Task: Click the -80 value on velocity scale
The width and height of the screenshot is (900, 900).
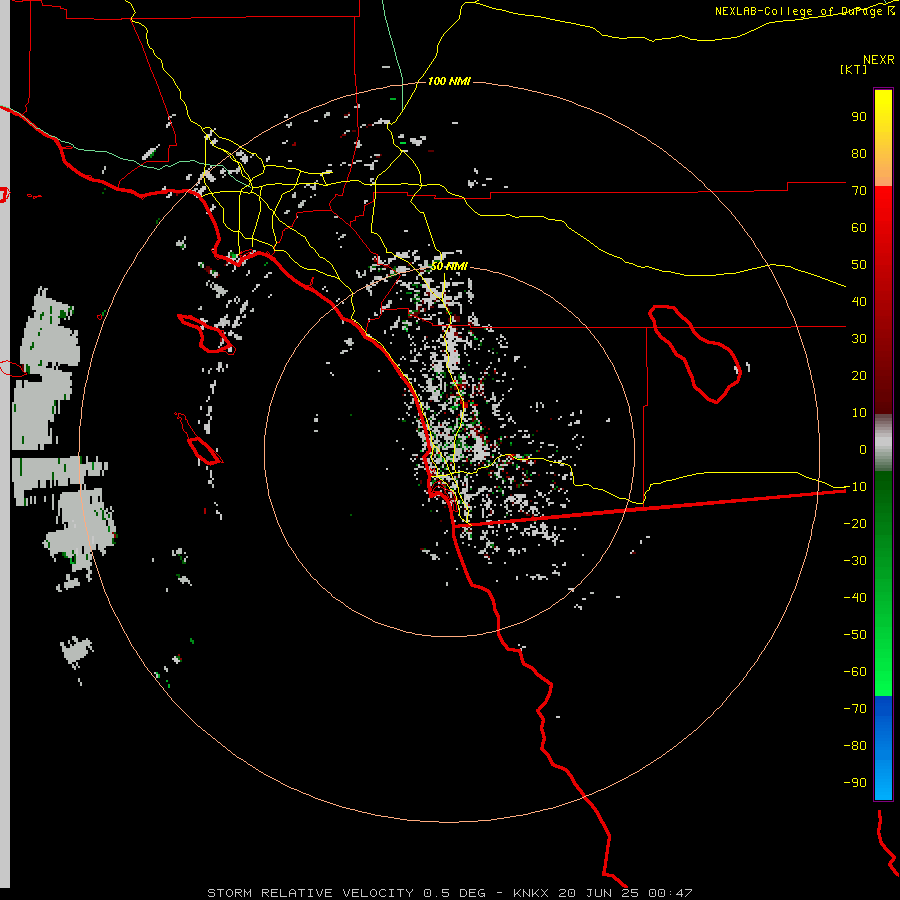Action: coord(855,746)
